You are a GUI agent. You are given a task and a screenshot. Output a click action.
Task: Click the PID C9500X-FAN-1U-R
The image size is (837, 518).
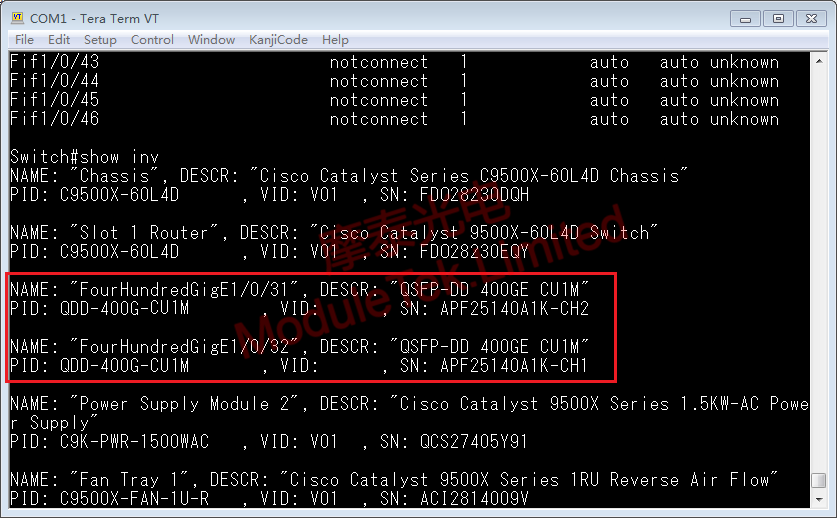coord(134,499)
